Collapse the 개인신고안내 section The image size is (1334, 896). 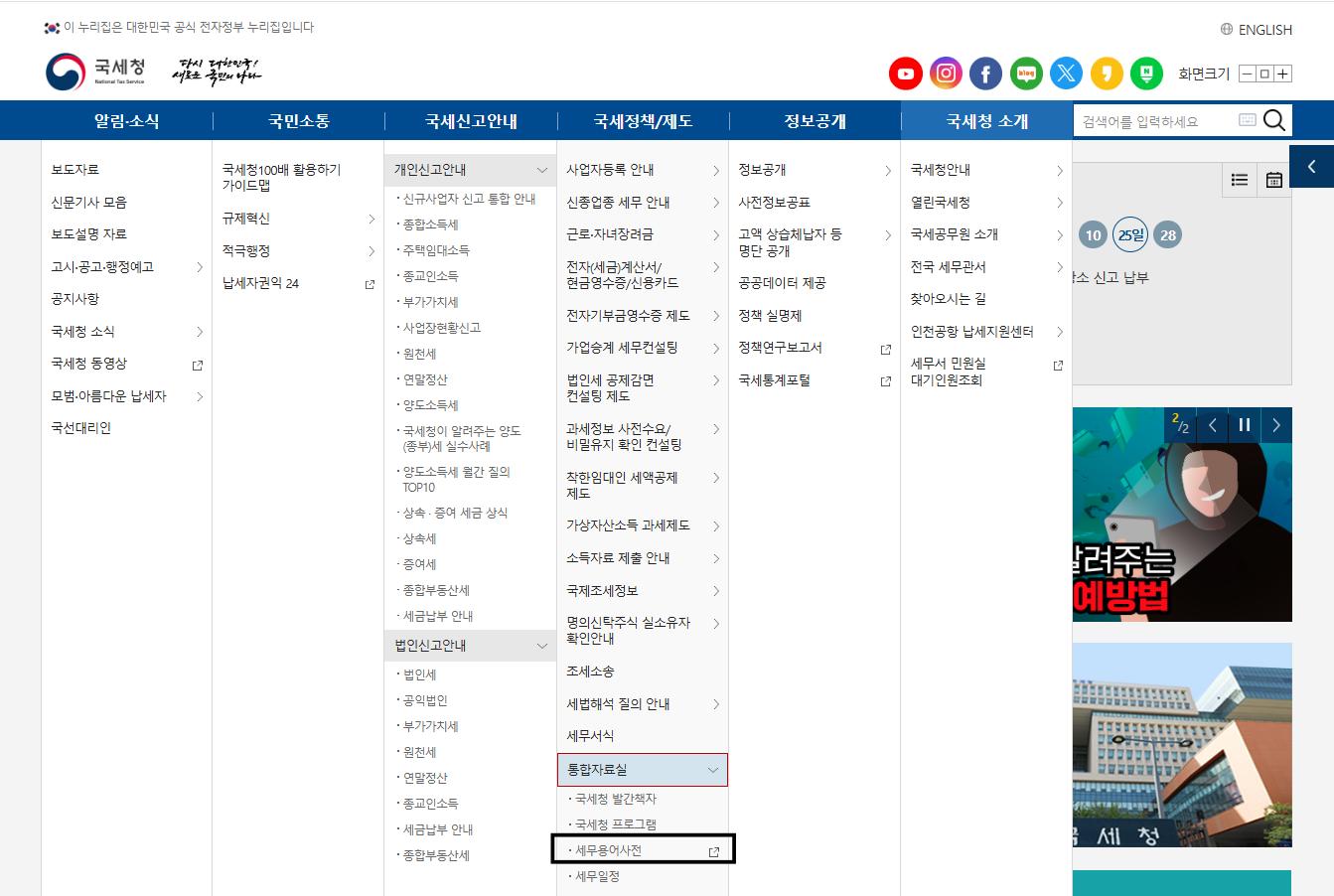pos(541,170)
